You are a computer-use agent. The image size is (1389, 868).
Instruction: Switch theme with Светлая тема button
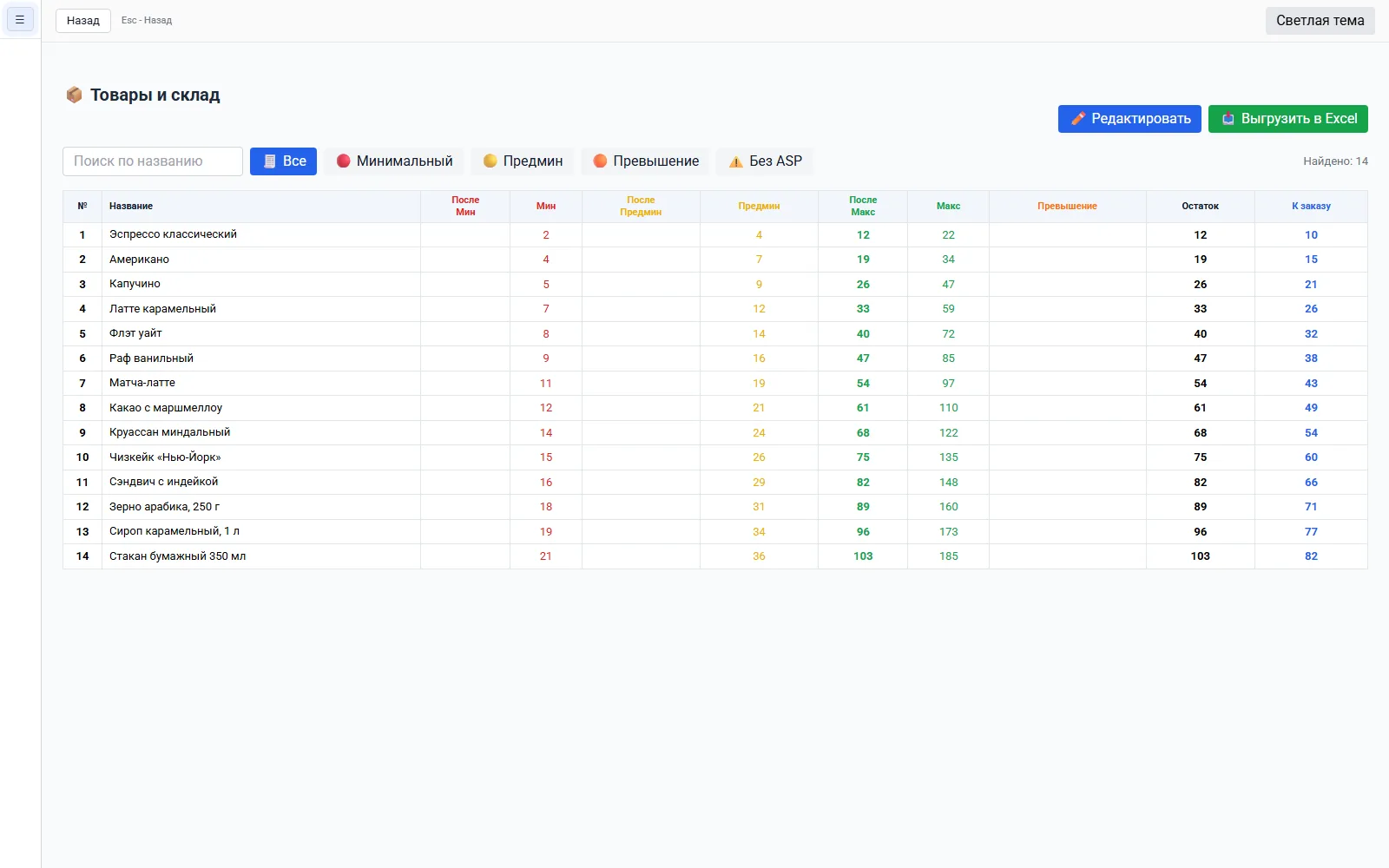point(1320,21)
